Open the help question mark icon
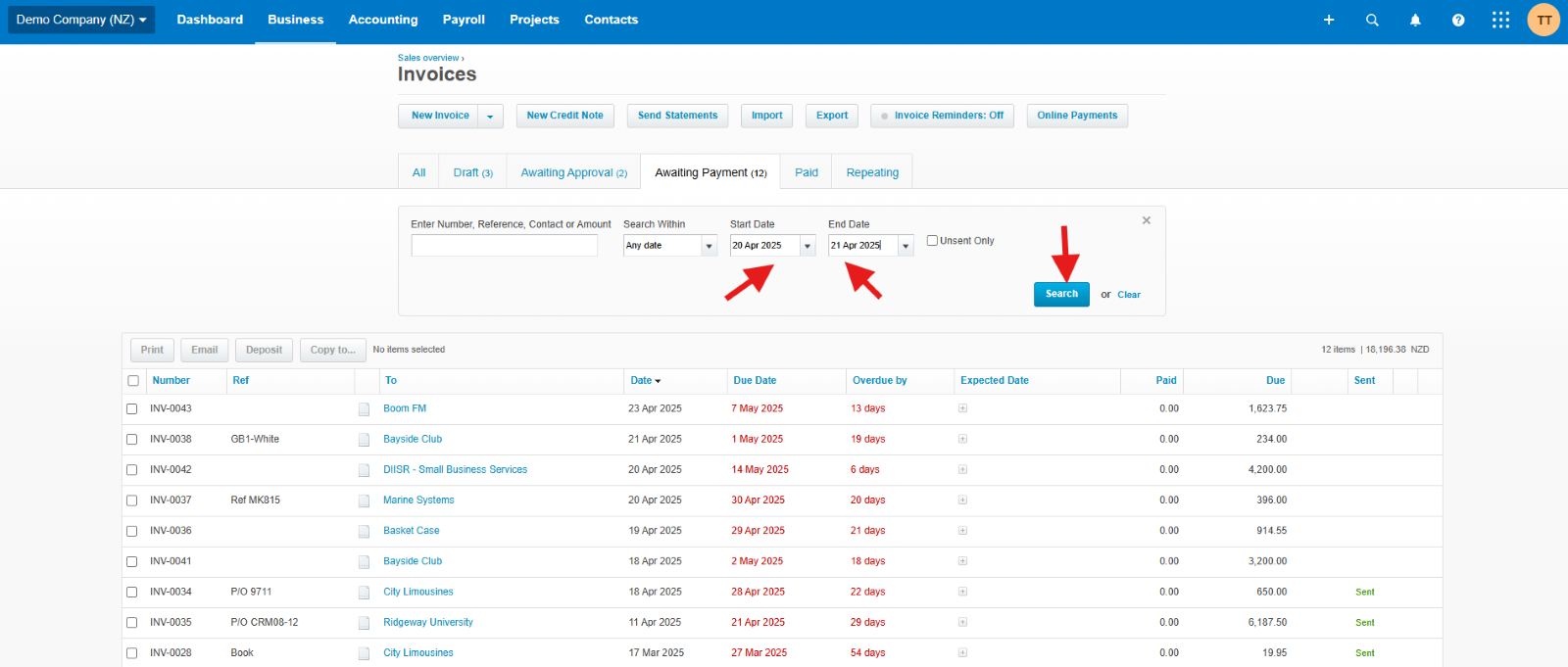This screenshot has height=667, width=1568. point(1458,20)
